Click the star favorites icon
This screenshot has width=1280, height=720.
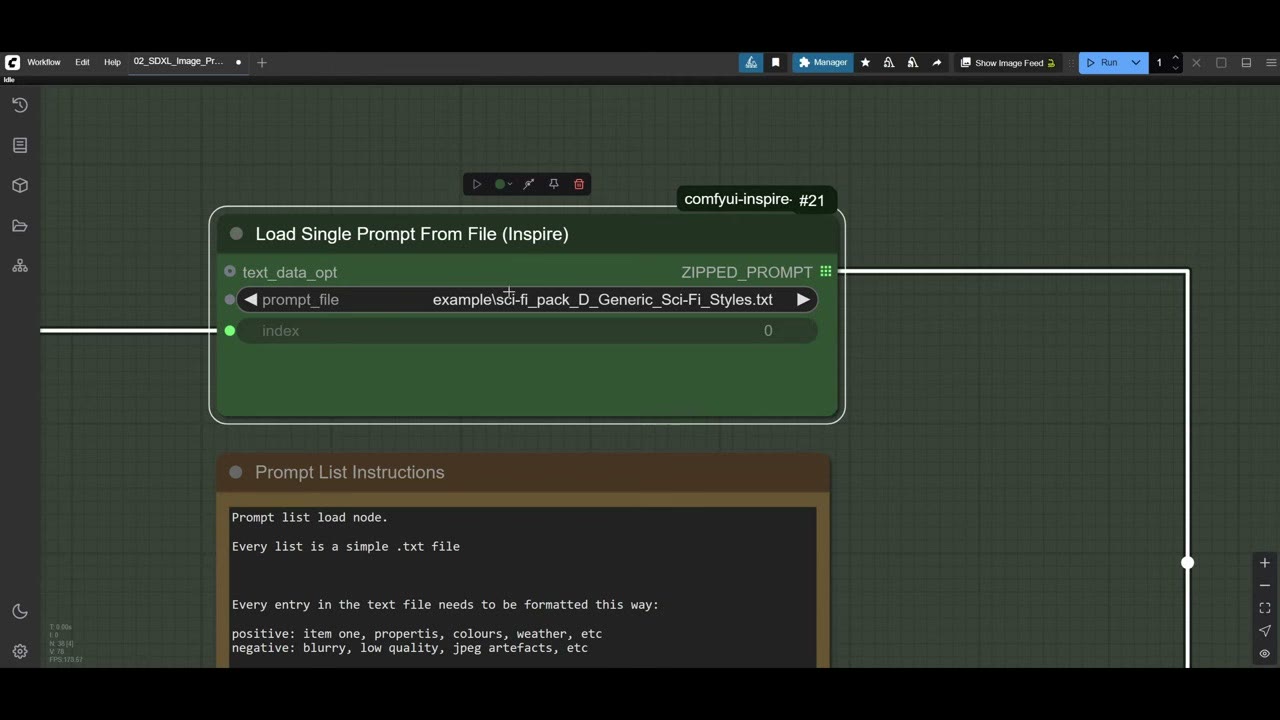(x=865, y=62)
